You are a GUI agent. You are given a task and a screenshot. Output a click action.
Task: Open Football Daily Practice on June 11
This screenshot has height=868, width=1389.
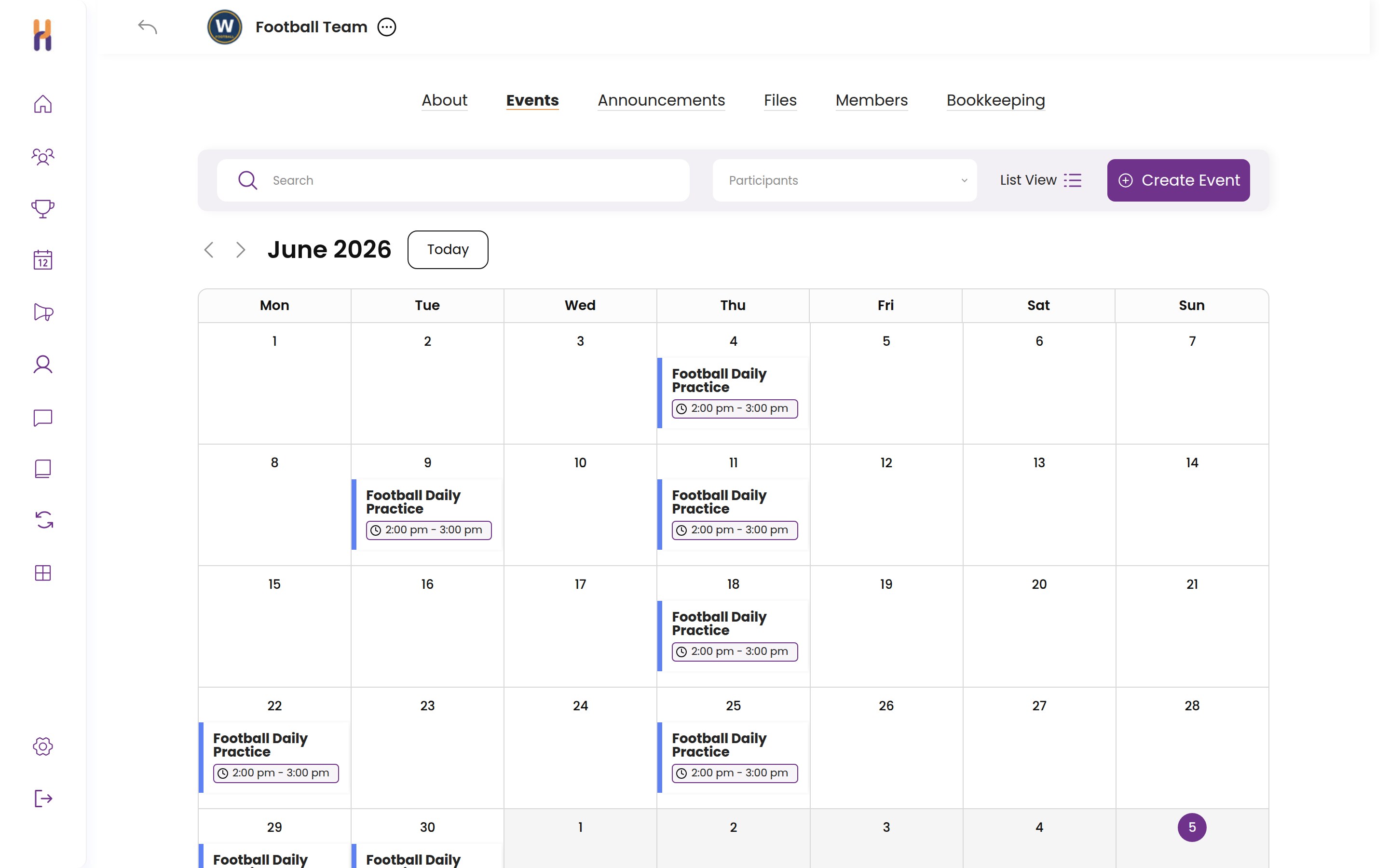[x=733, y=515]
